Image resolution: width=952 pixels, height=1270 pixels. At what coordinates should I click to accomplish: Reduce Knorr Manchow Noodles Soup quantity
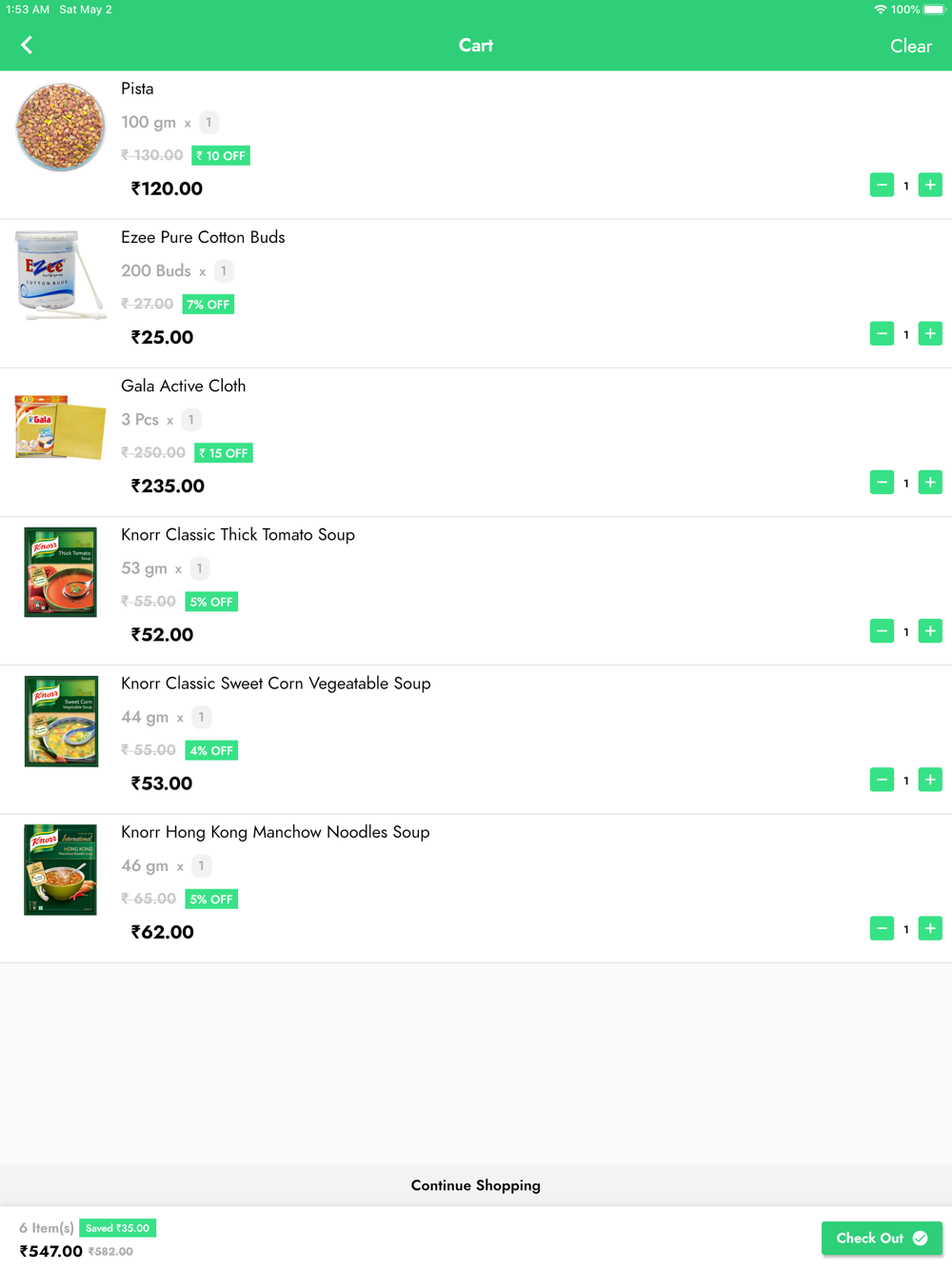click(x=882, y=928)
